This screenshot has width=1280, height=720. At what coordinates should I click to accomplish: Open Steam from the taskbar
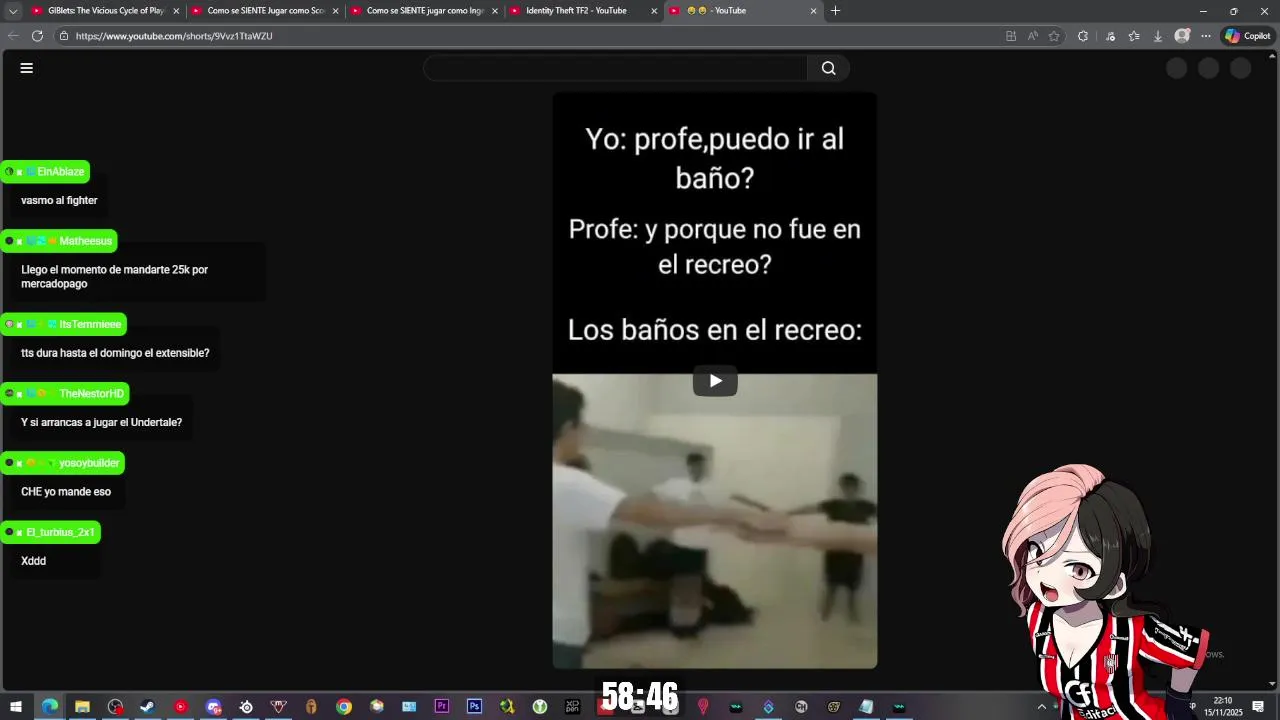[x=147, y=707]
